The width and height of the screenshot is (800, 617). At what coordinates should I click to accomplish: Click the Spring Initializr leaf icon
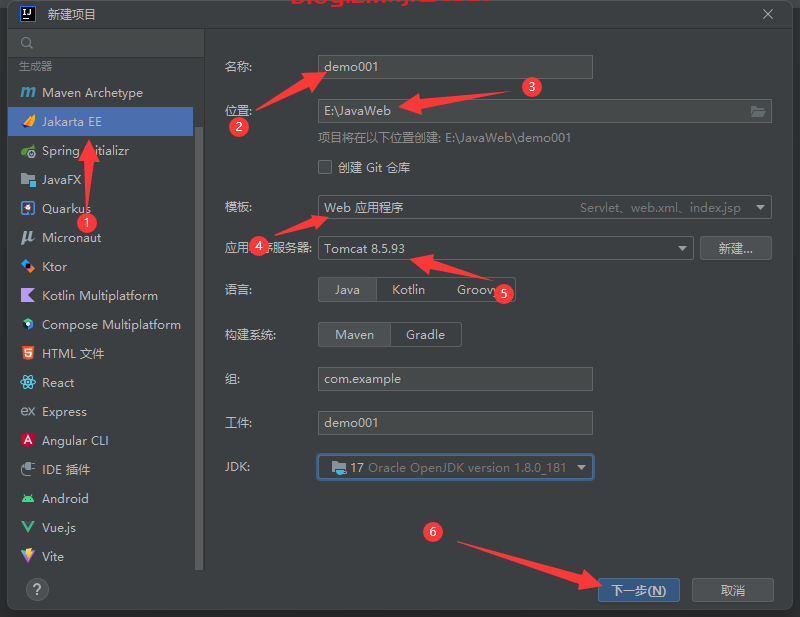[28, 151]
